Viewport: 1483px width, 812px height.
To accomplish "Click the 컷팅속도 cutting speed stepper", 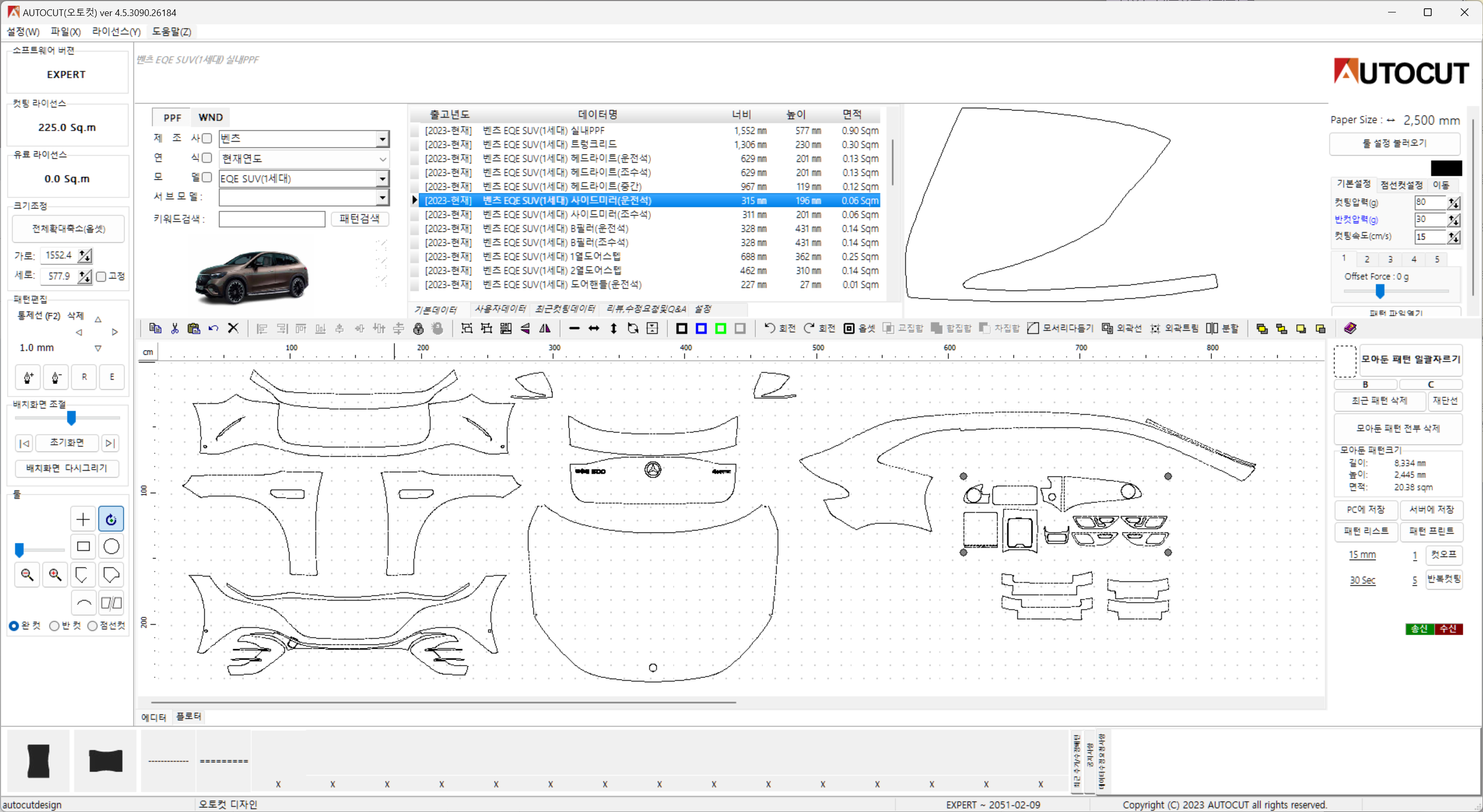I will [x=1454, y=237].
